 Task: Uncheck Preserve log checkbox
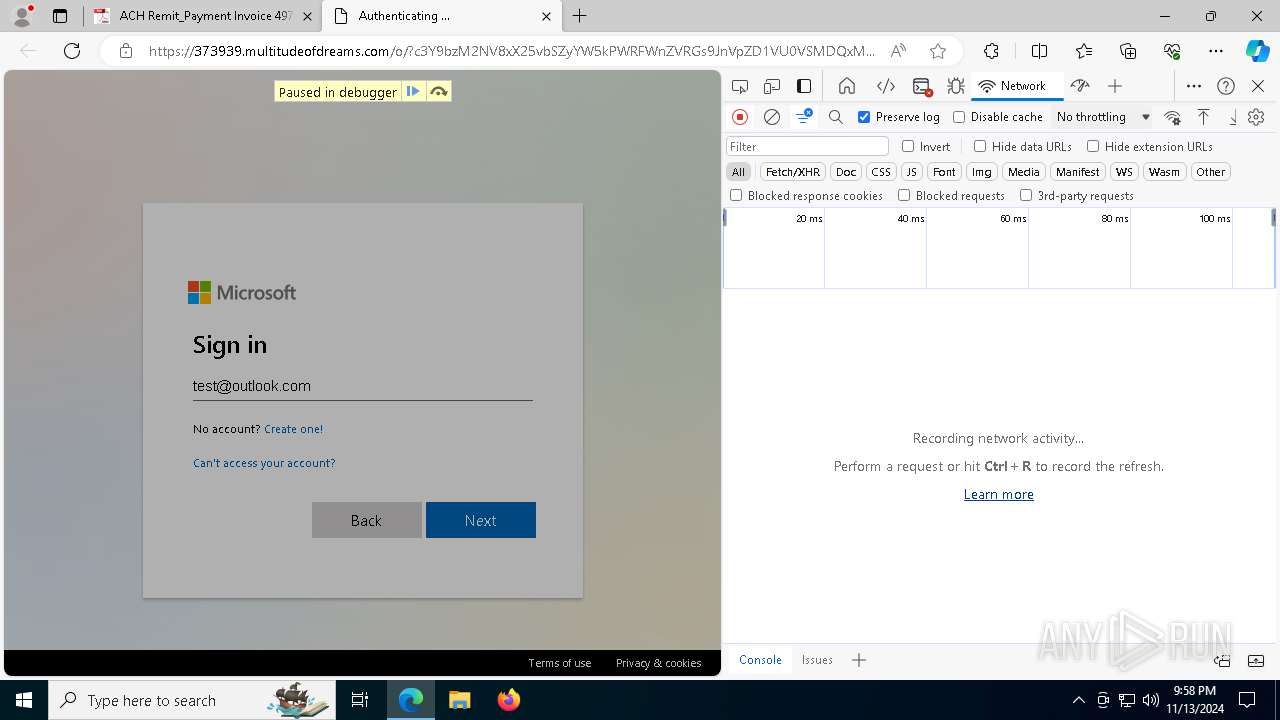[864, 117]
